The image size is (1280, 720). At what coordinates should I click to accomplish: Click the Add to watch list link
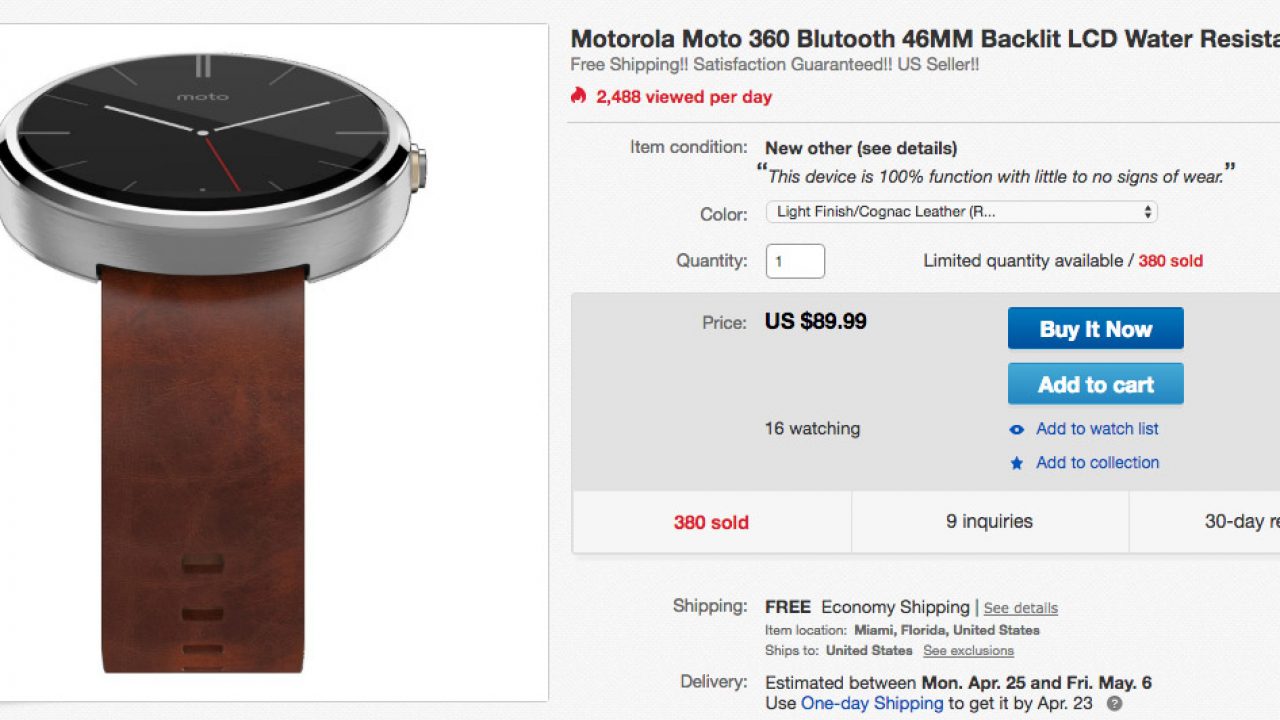(1097, 429)
